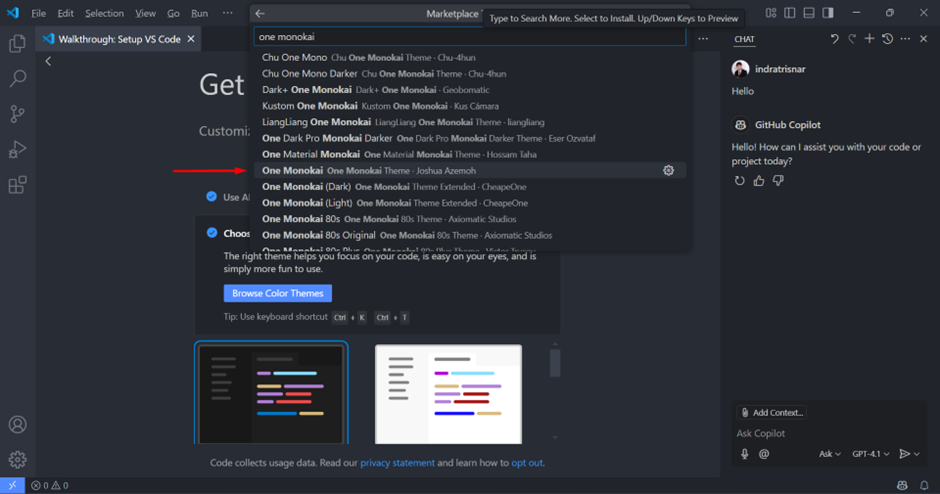
Task: Select the dark theme preview thumbnail
Action: pos(271,393)
